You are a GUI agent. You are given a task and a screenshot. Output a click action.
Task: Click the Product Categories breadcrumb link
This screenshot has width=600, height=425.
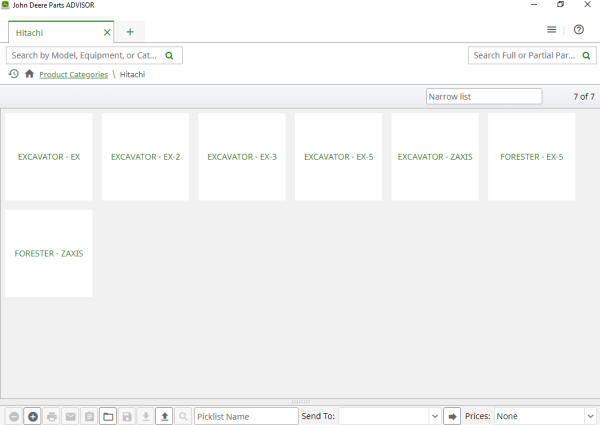73,75
